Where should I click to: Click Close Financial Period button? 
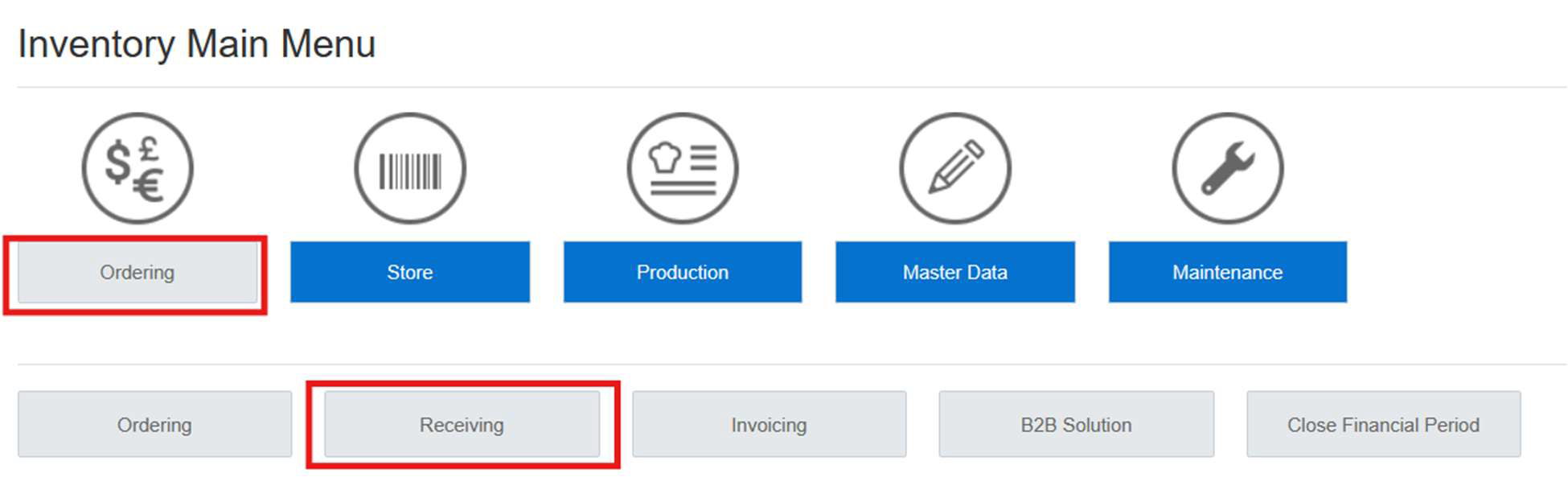point(1383,425)
